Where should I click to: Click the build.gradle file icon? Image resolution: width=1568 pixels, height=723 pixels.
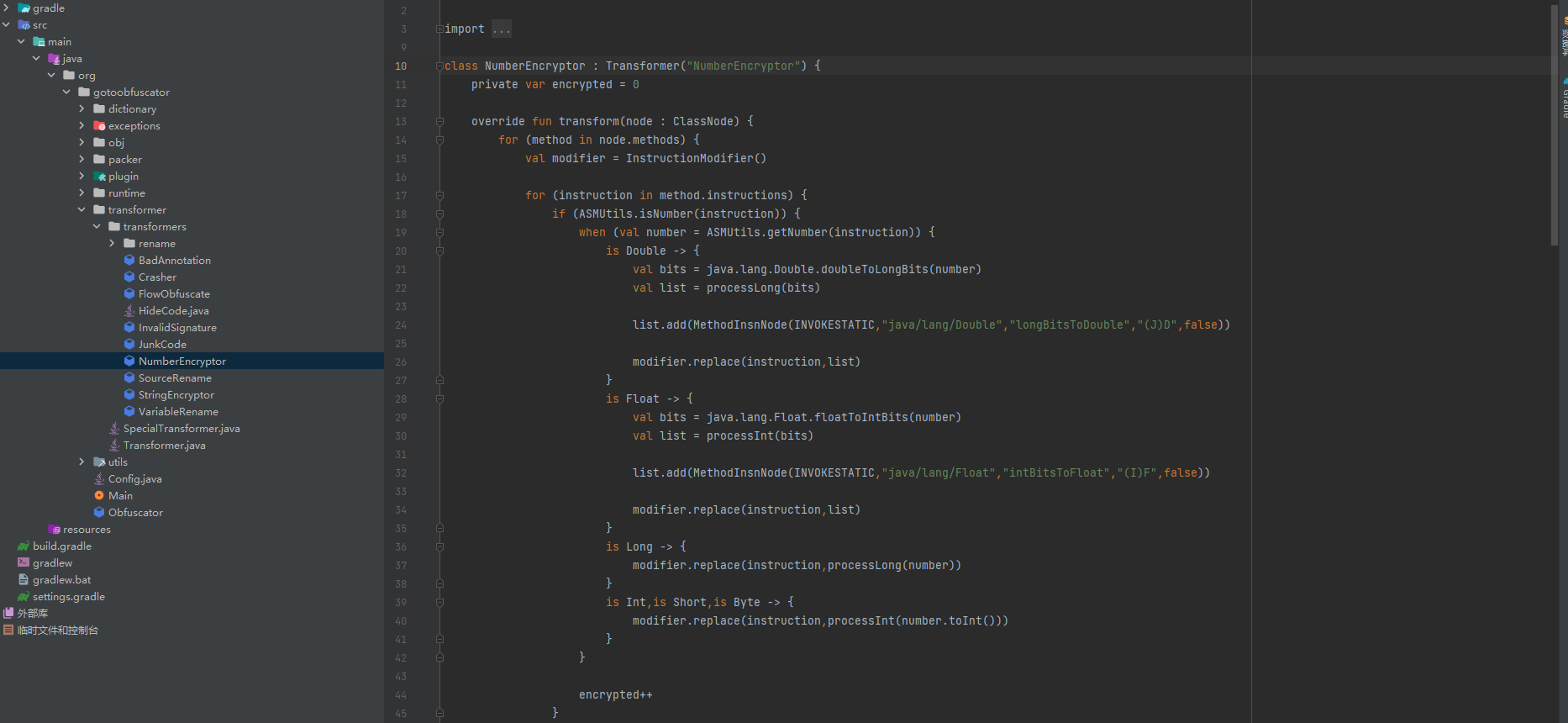[x=24, y=546]
